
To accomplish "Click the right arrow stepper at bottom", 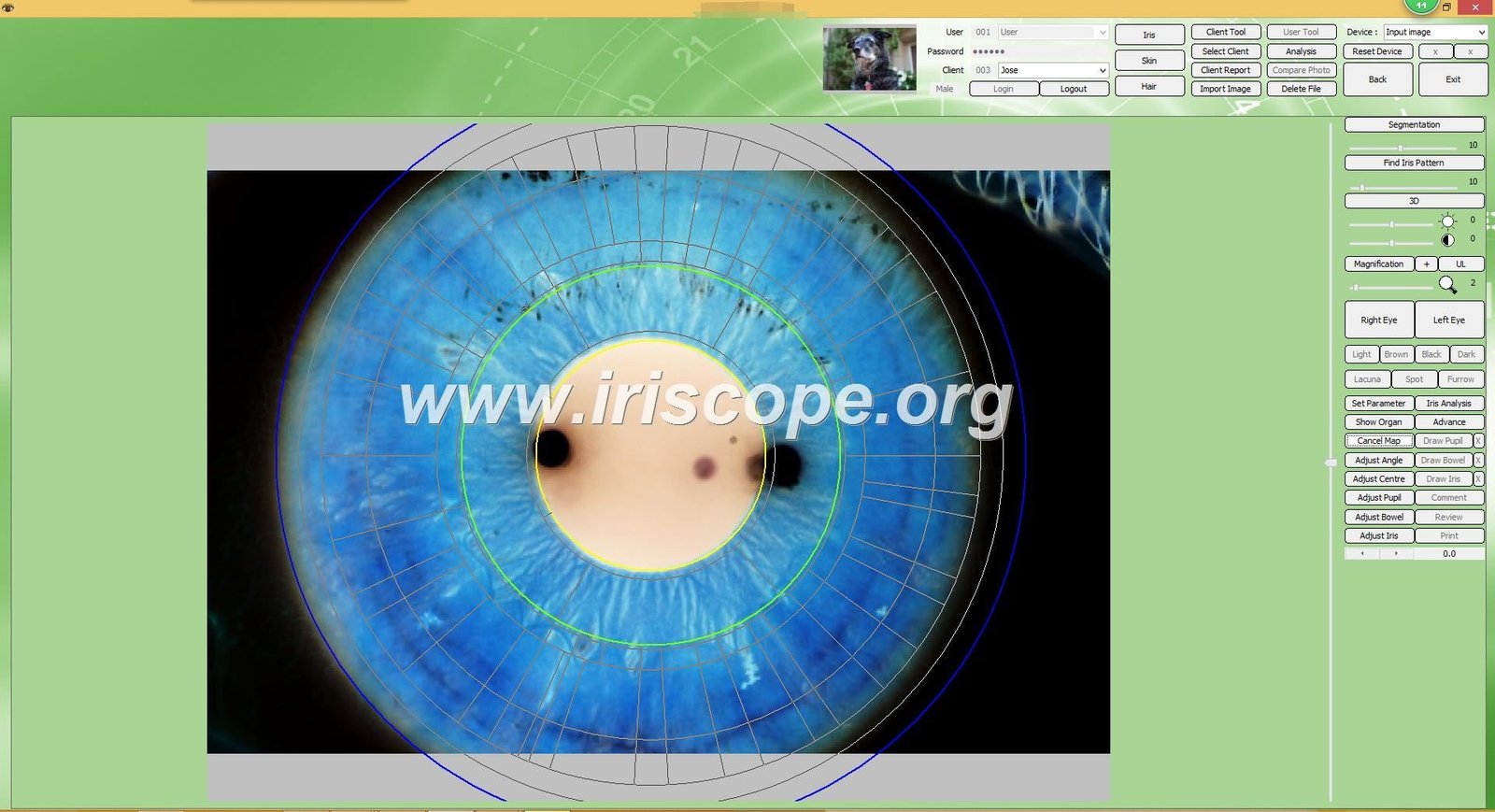I will [x=1396, y=553].
